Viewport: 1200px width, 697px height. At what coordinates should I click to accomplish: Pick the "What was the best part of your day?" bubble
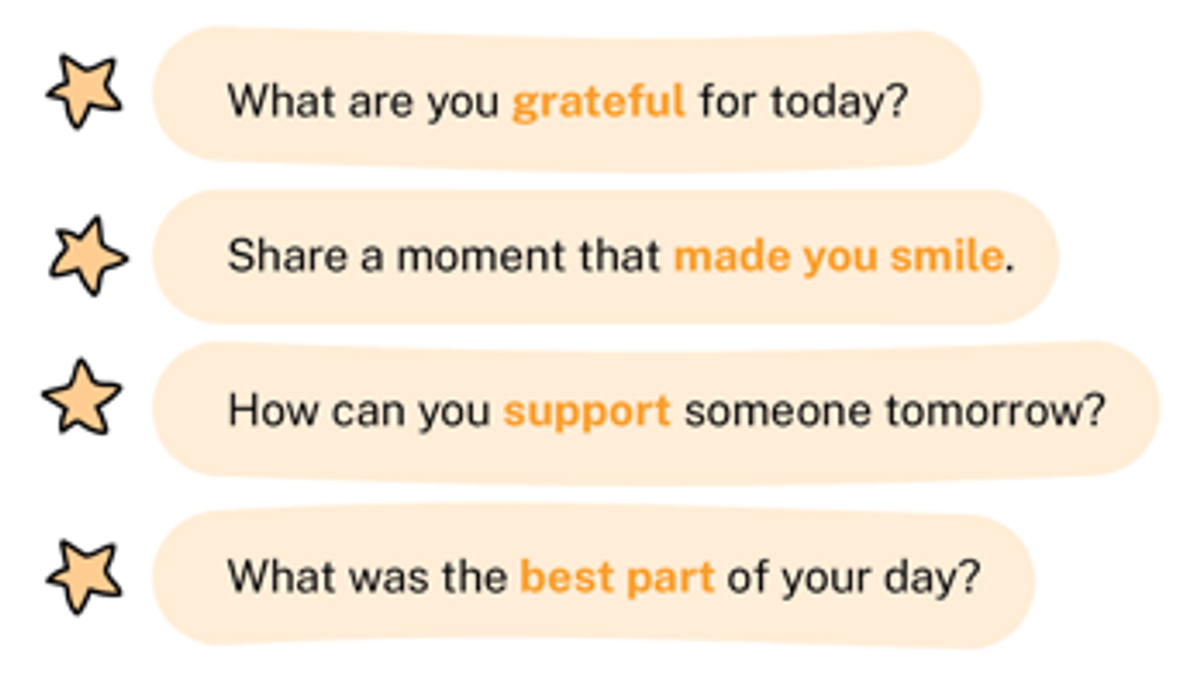tap(593, 578)
